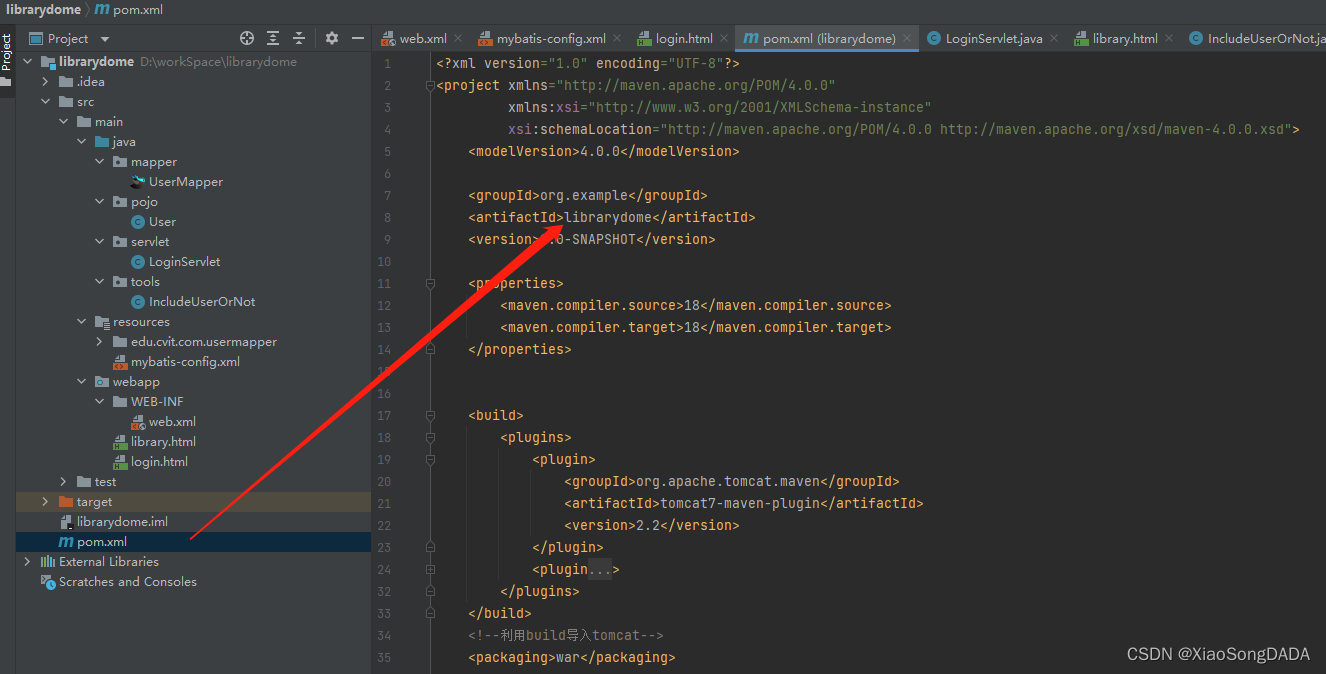Click the External Libraries icon
Screen dimensions: 1326x674
(x=47, y=562)
